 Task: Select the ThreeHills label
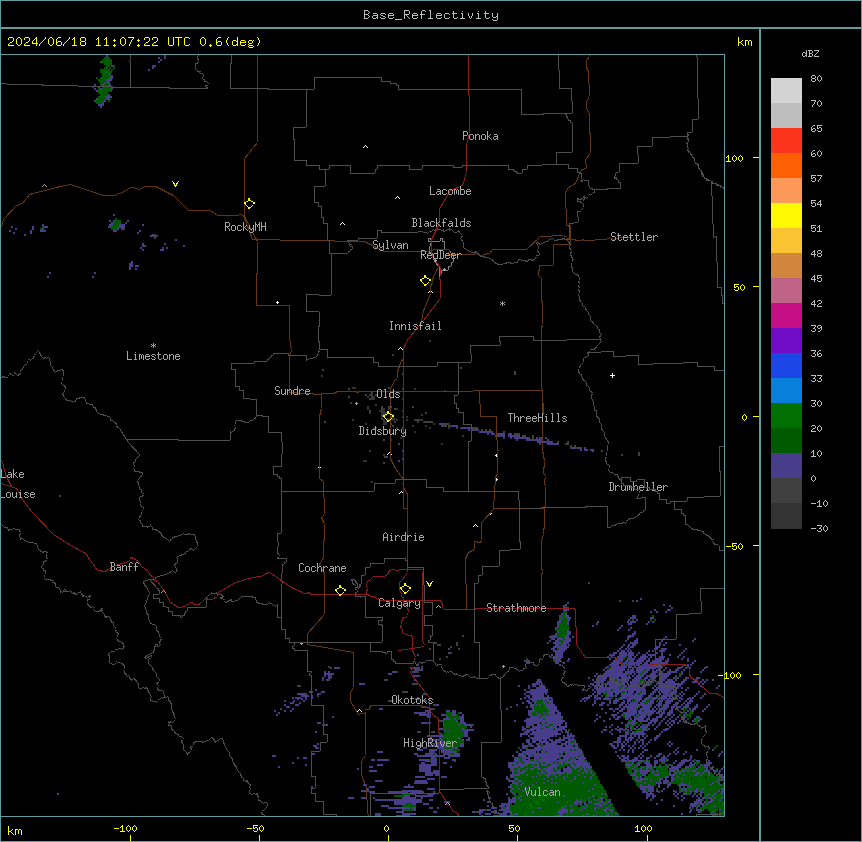point(537,418)
